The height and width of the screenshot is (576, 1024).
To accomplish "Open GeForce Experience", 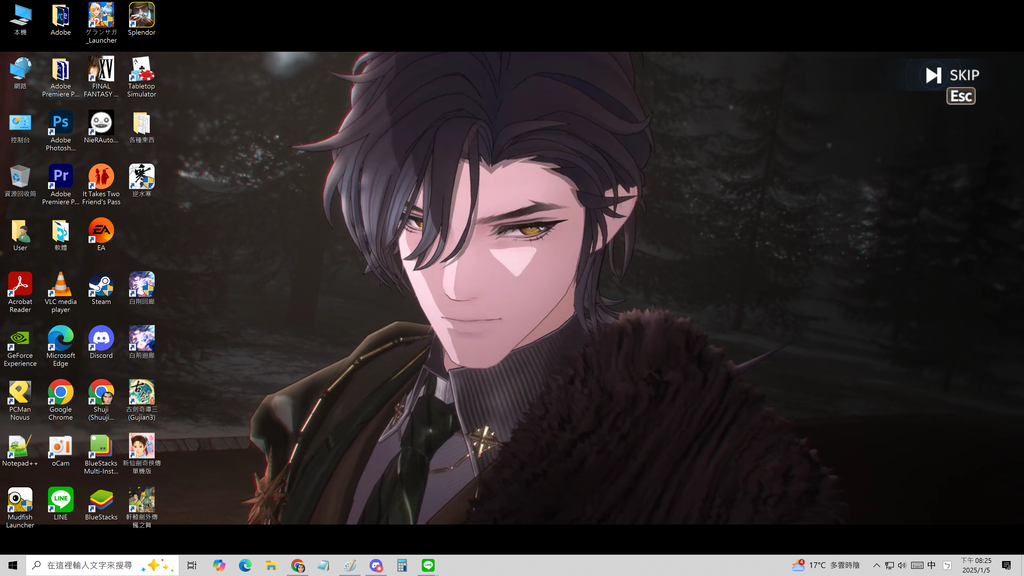I will coord(20,347).
